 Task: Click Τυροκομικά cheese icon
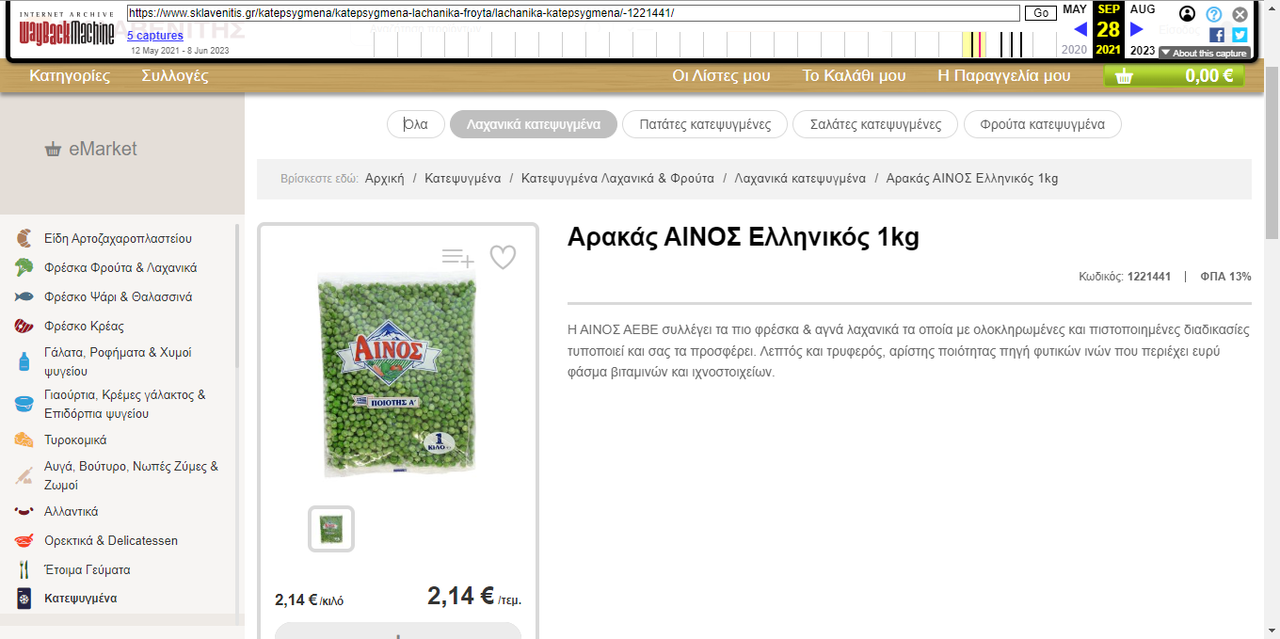pyautogui.click(x=24, y=440)
